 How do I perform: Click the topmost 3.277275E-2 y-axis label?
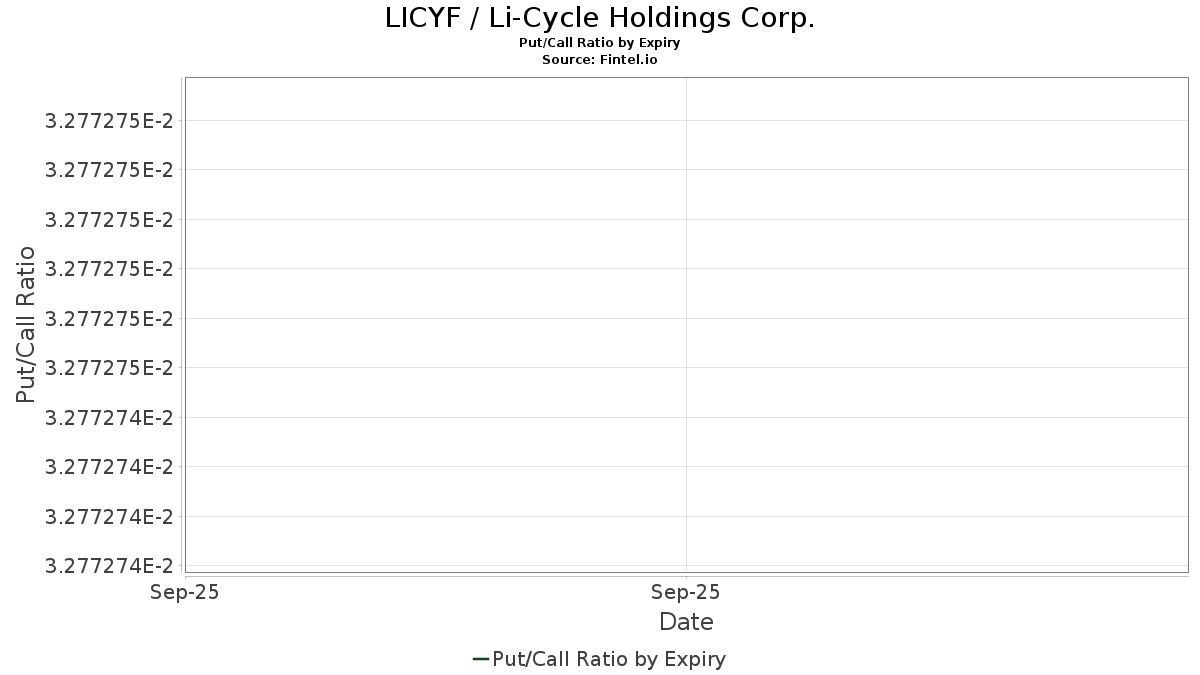(109, 121)
